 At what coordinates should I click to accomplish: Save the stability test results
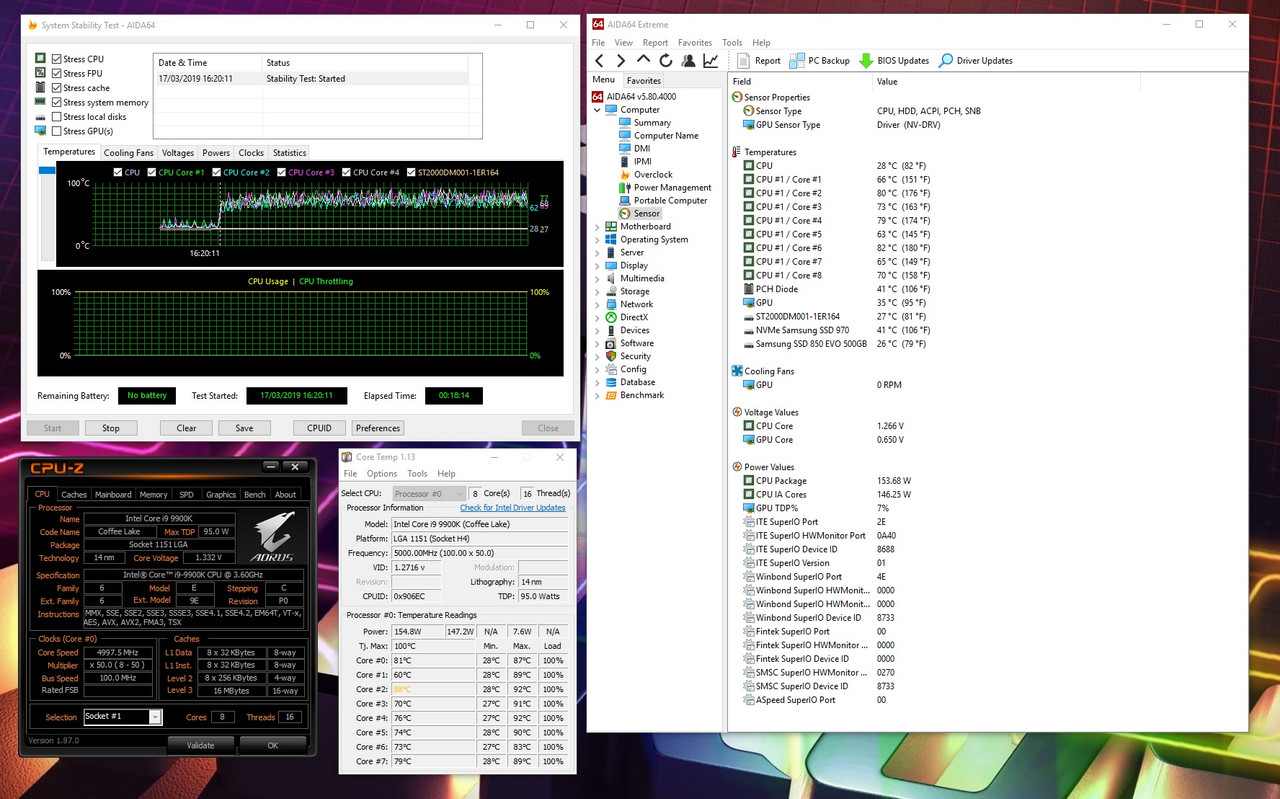click(244, 428)
